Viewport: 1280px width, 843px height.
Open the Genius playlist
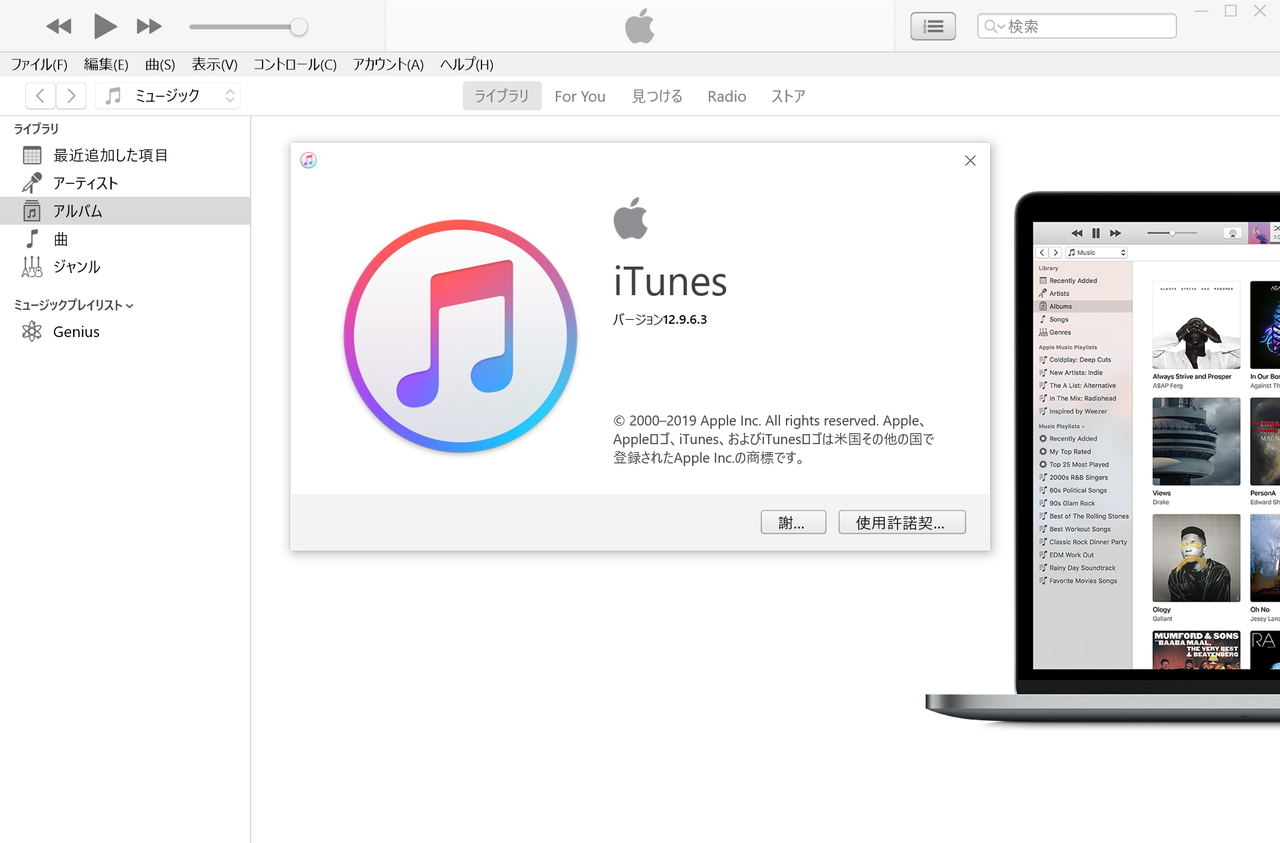coord(75,331)
